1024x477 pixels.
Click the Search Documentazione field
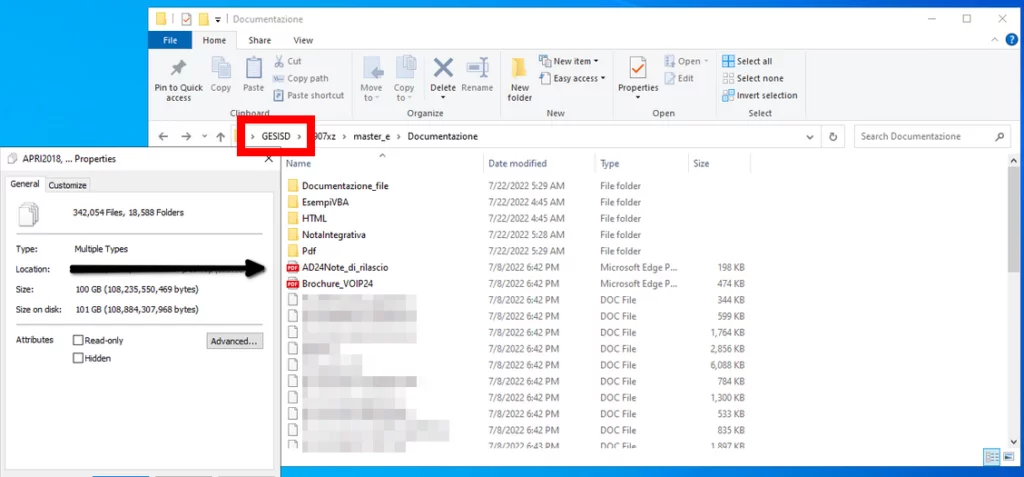pos(930,136)
